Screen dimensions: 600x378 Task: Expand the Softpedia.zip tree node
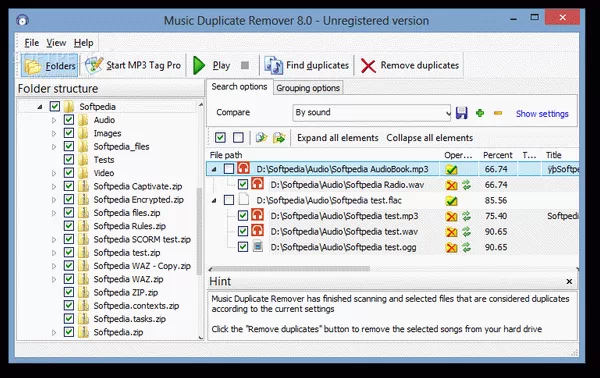(x=54, y=332)
